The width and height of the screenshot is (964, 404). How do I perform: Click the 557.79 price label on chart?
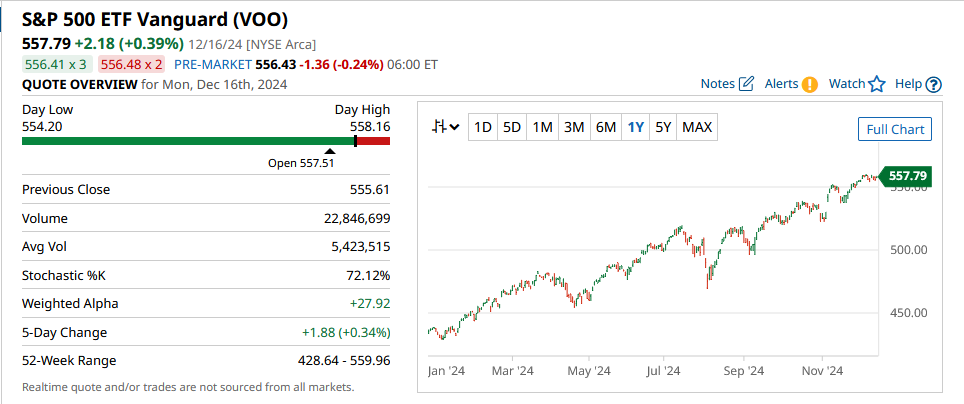pos(907,176)
